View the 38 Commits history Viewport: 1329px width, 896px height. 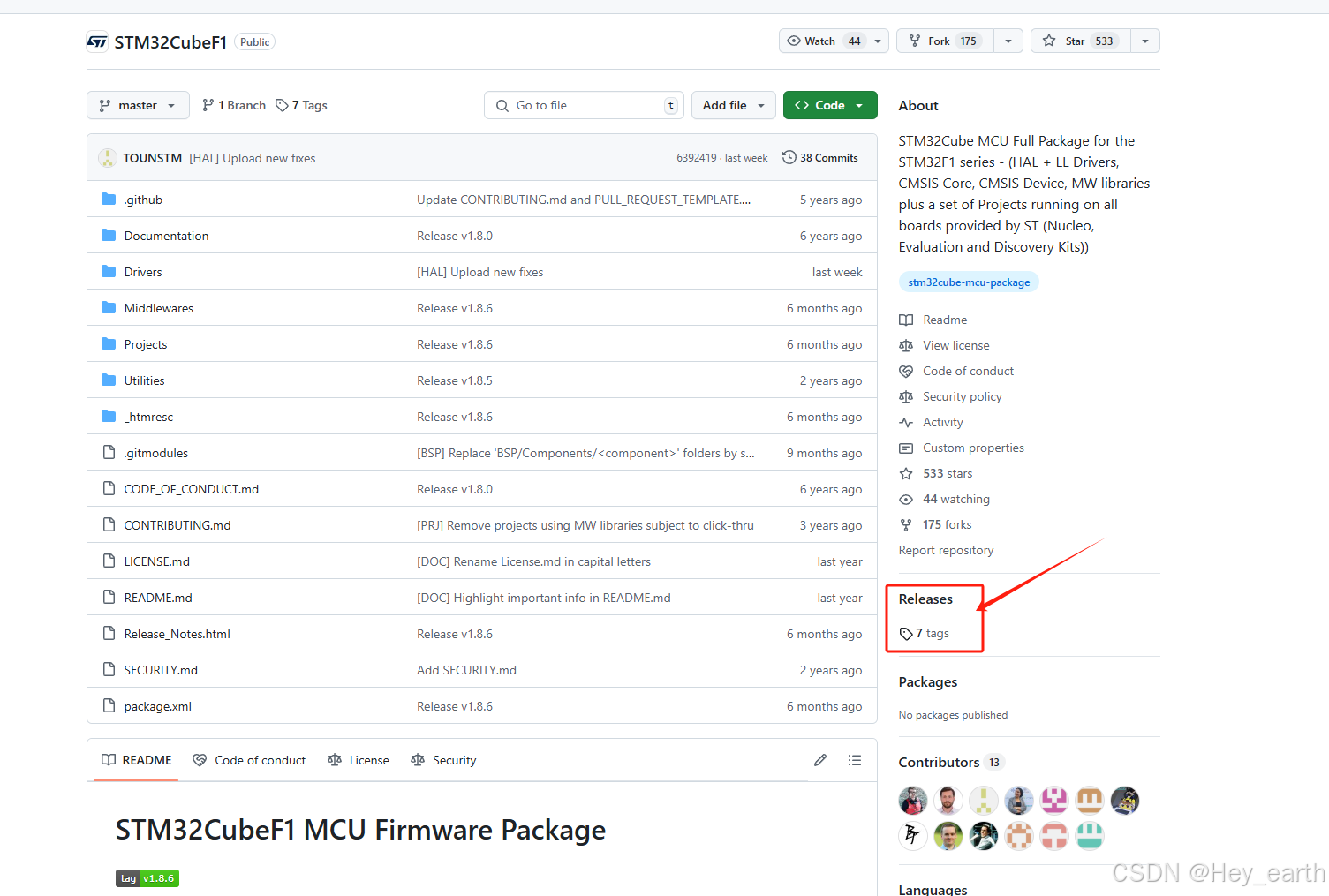point(820,158)
